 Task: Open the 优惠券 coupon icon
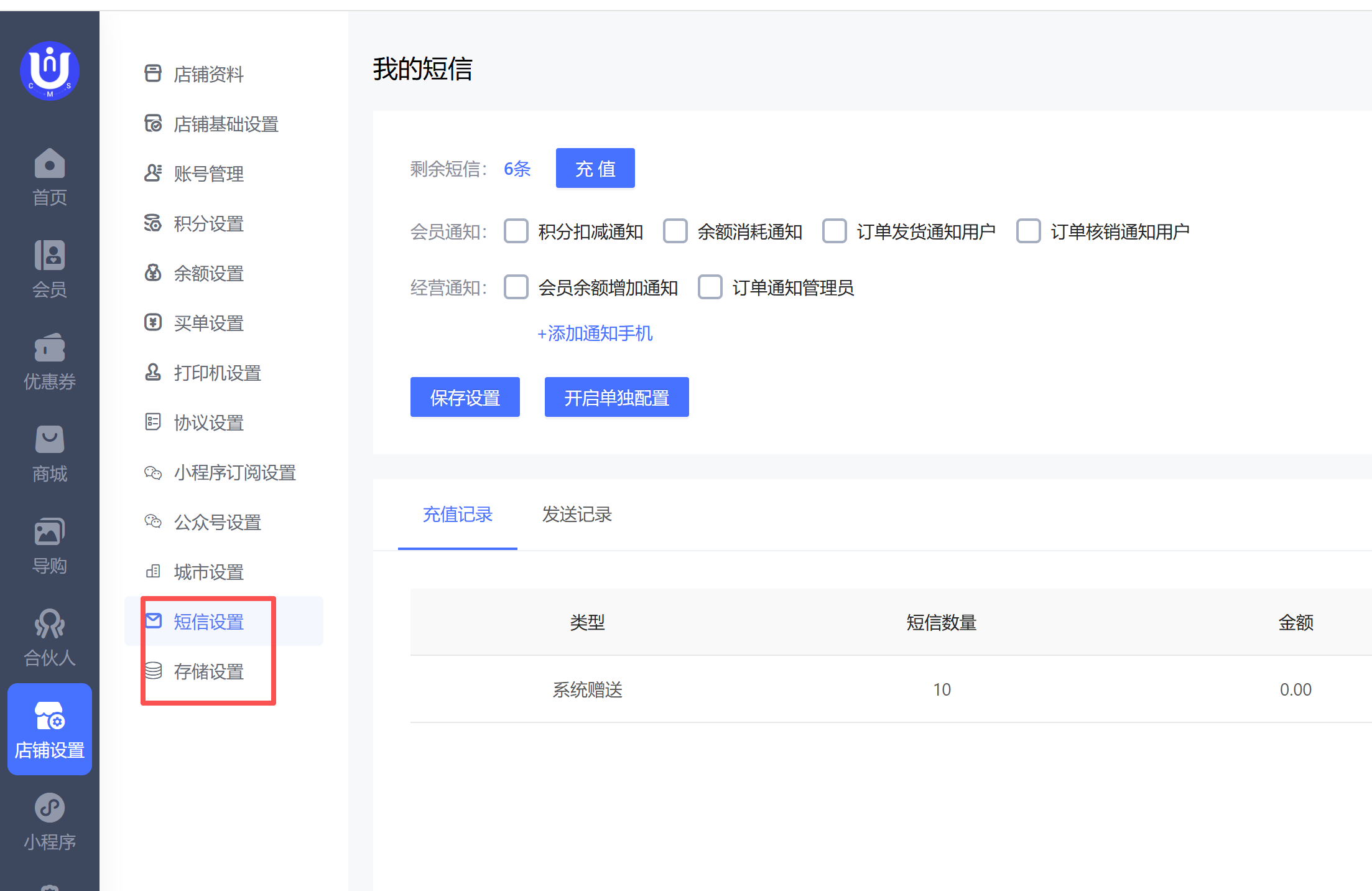point(50,347)
